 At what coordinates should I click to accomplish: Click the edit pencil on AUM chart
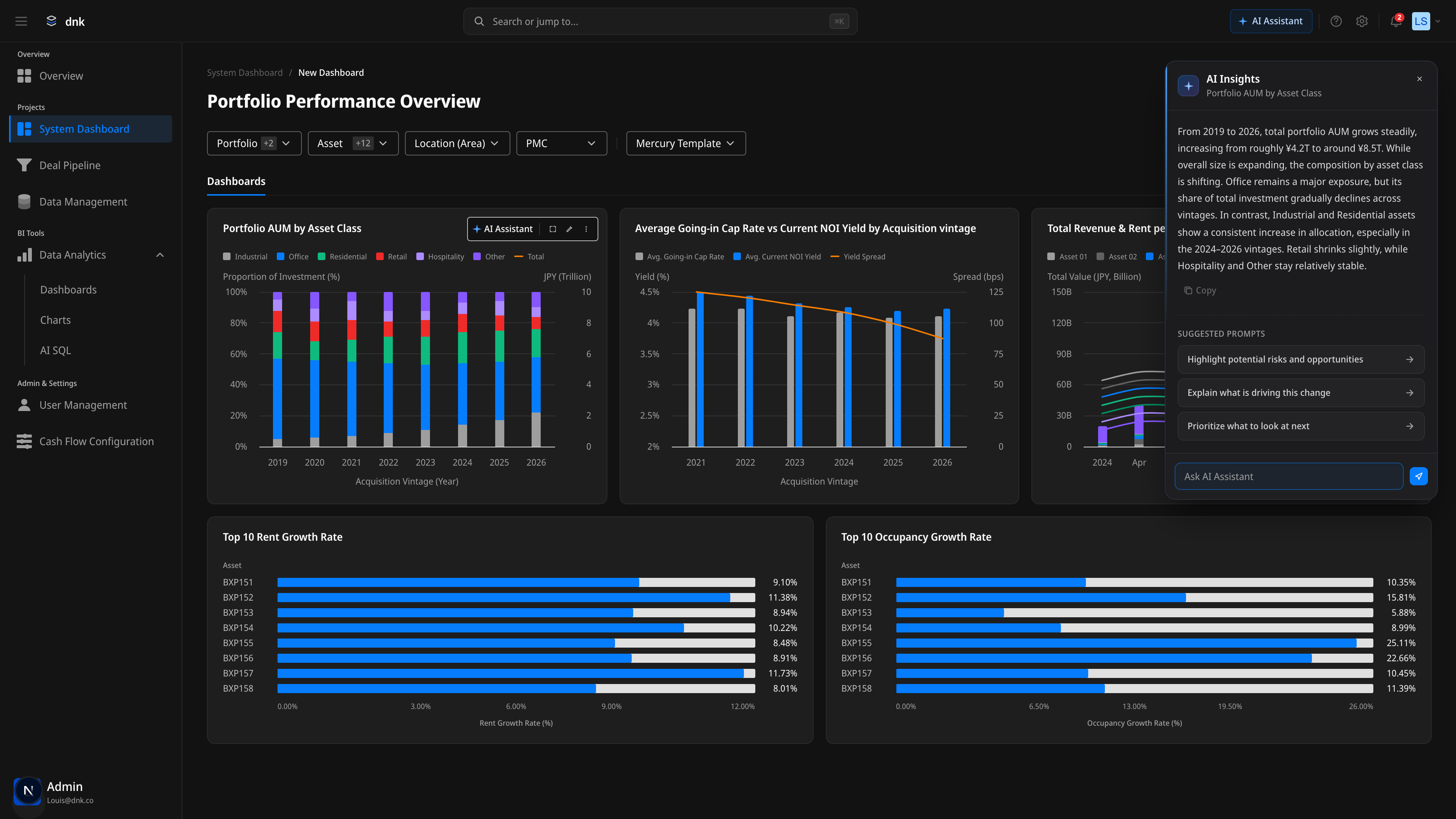tap(569, 229)
